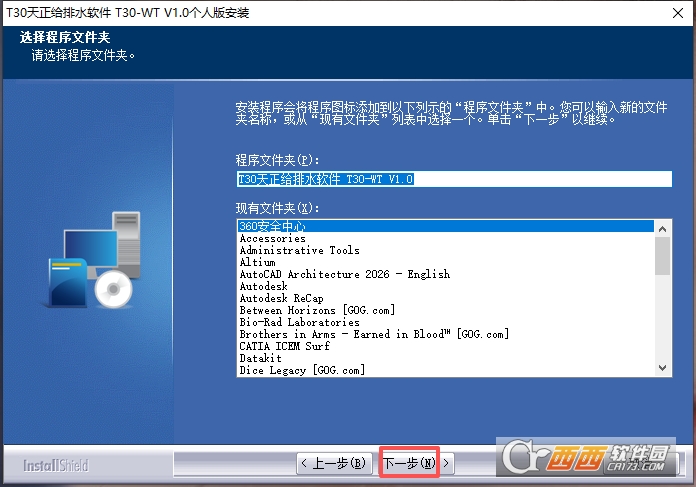Select AutoCAD Architecture 2026 - English entry

(446, 274)
